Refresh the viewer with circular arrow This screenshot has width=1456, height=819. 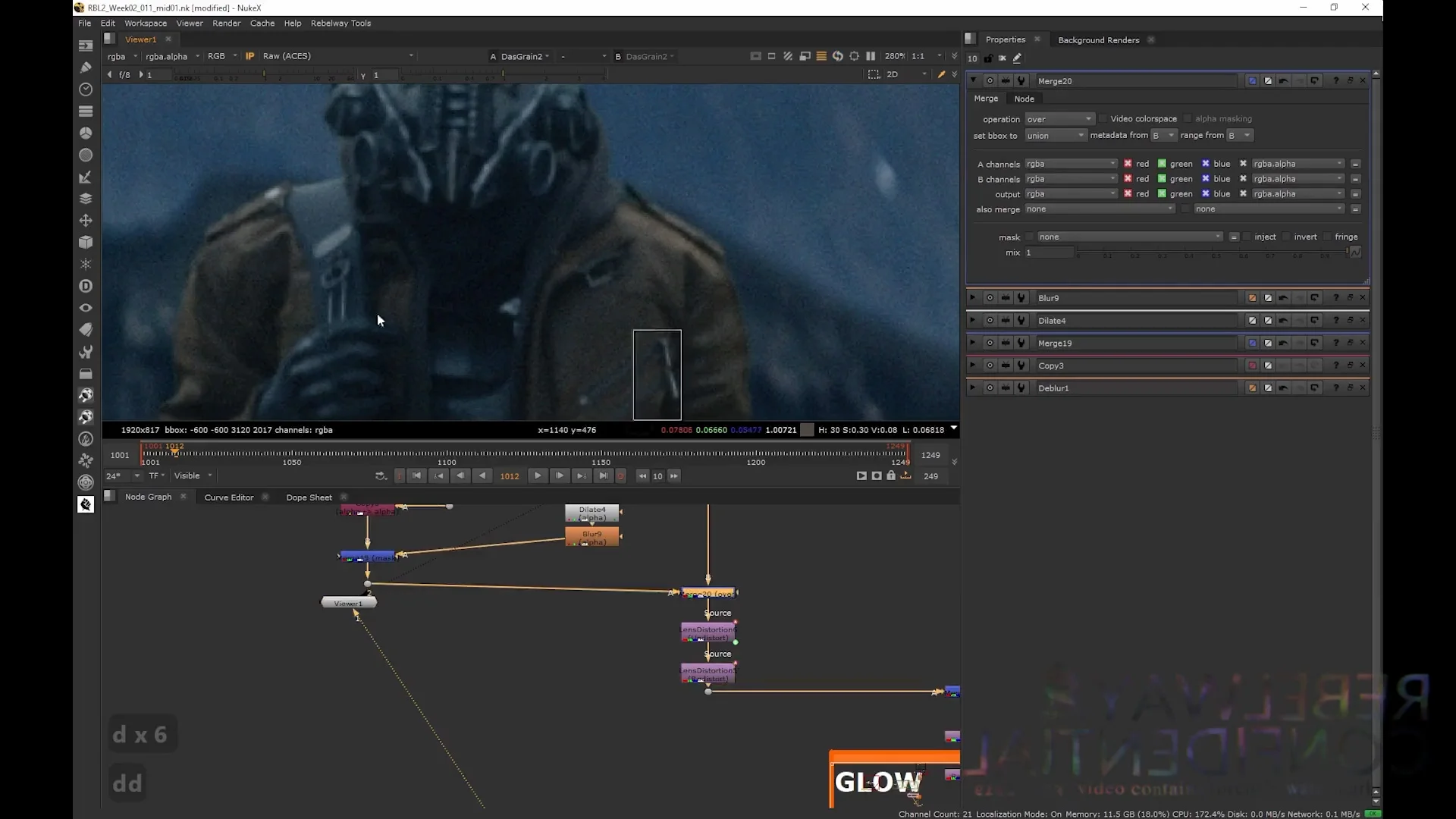coord(837,56)
